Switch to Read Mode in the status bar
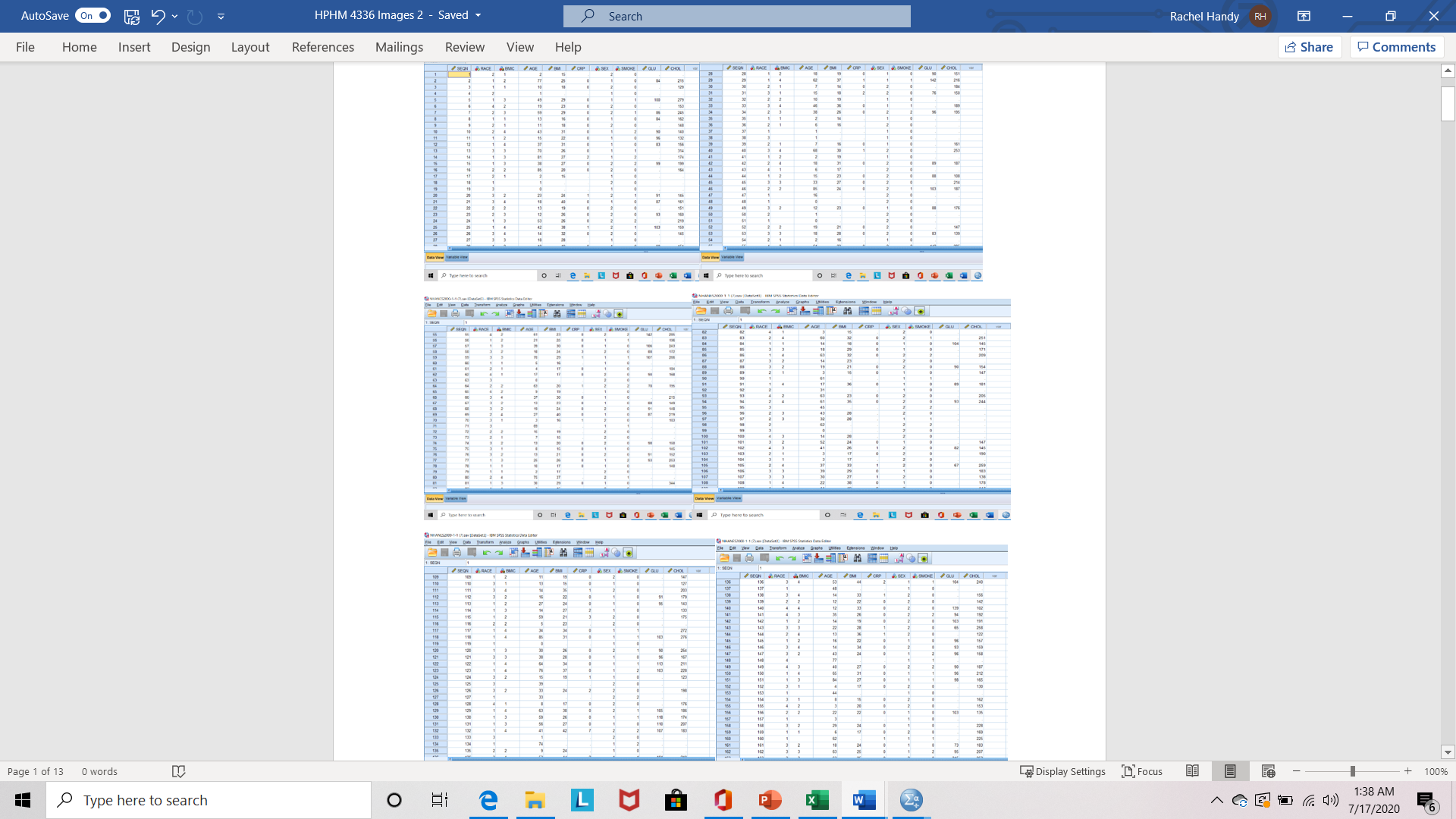This screenshot has height=819, width=1456. 1193,771
